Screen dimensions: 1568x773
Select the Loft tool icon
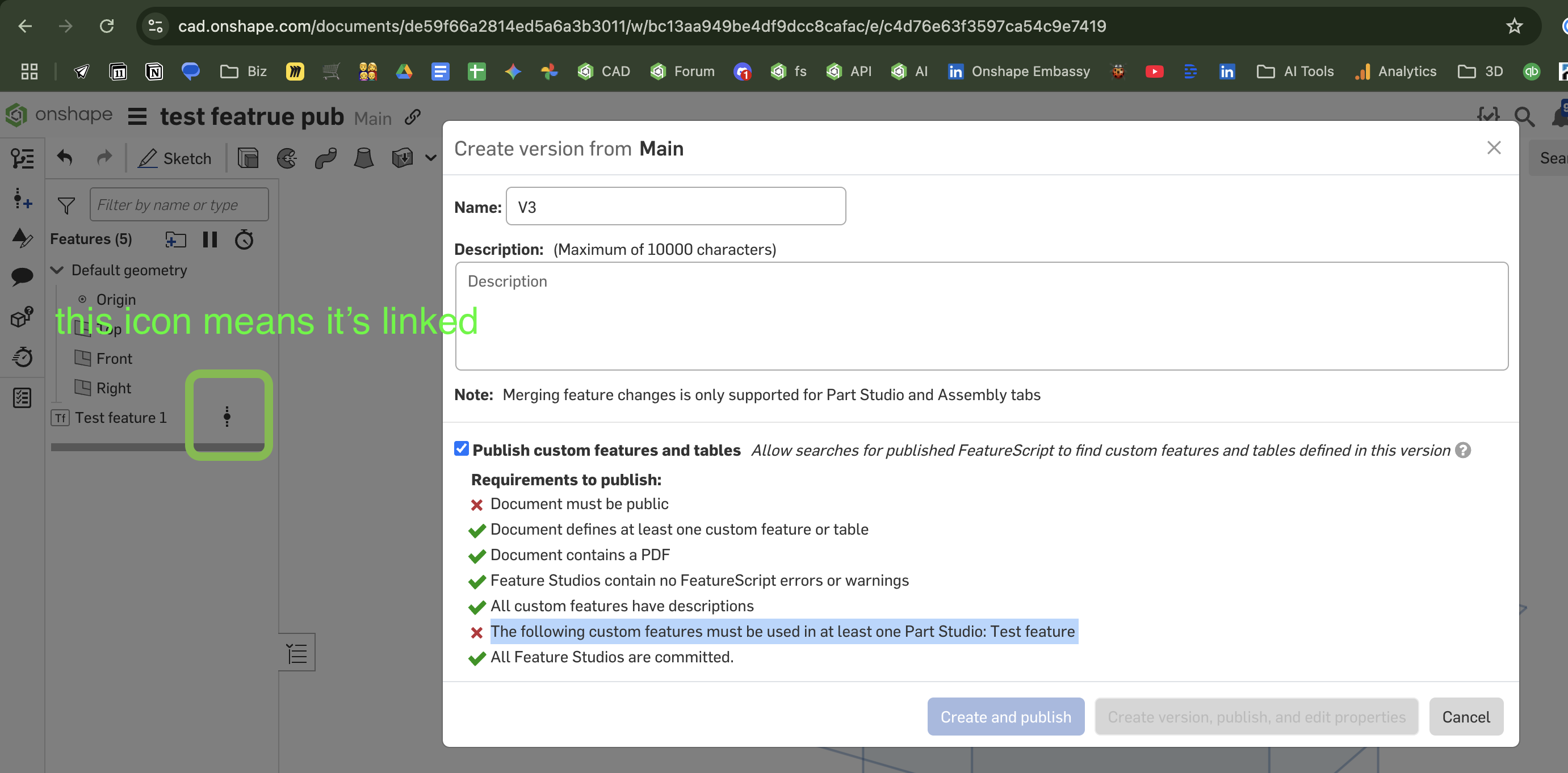[x=364, y=158]
